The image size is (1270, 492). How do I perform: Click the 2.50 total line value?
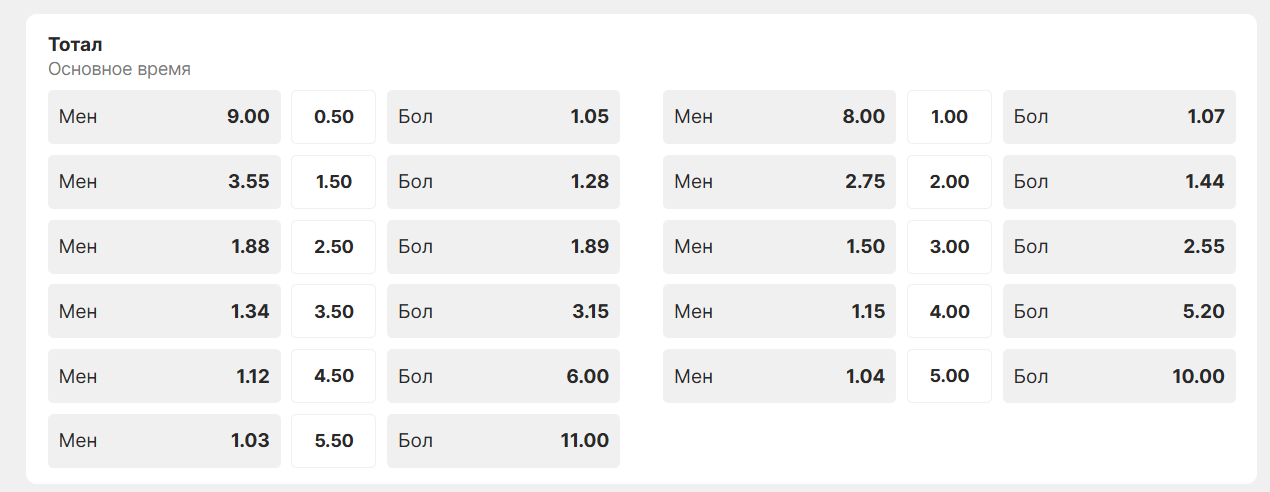[334, 247]
